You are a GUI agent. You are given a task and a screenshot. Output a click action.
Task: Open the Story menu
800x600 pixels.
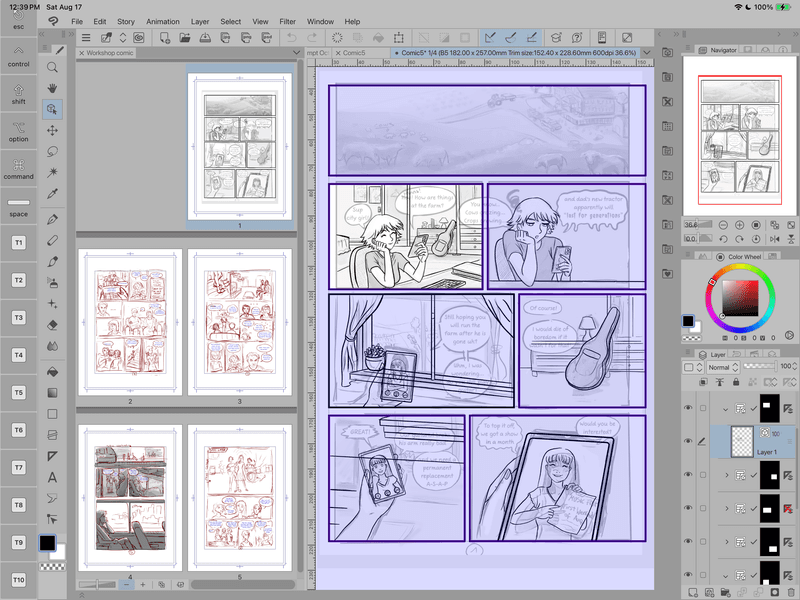[126, 21]
